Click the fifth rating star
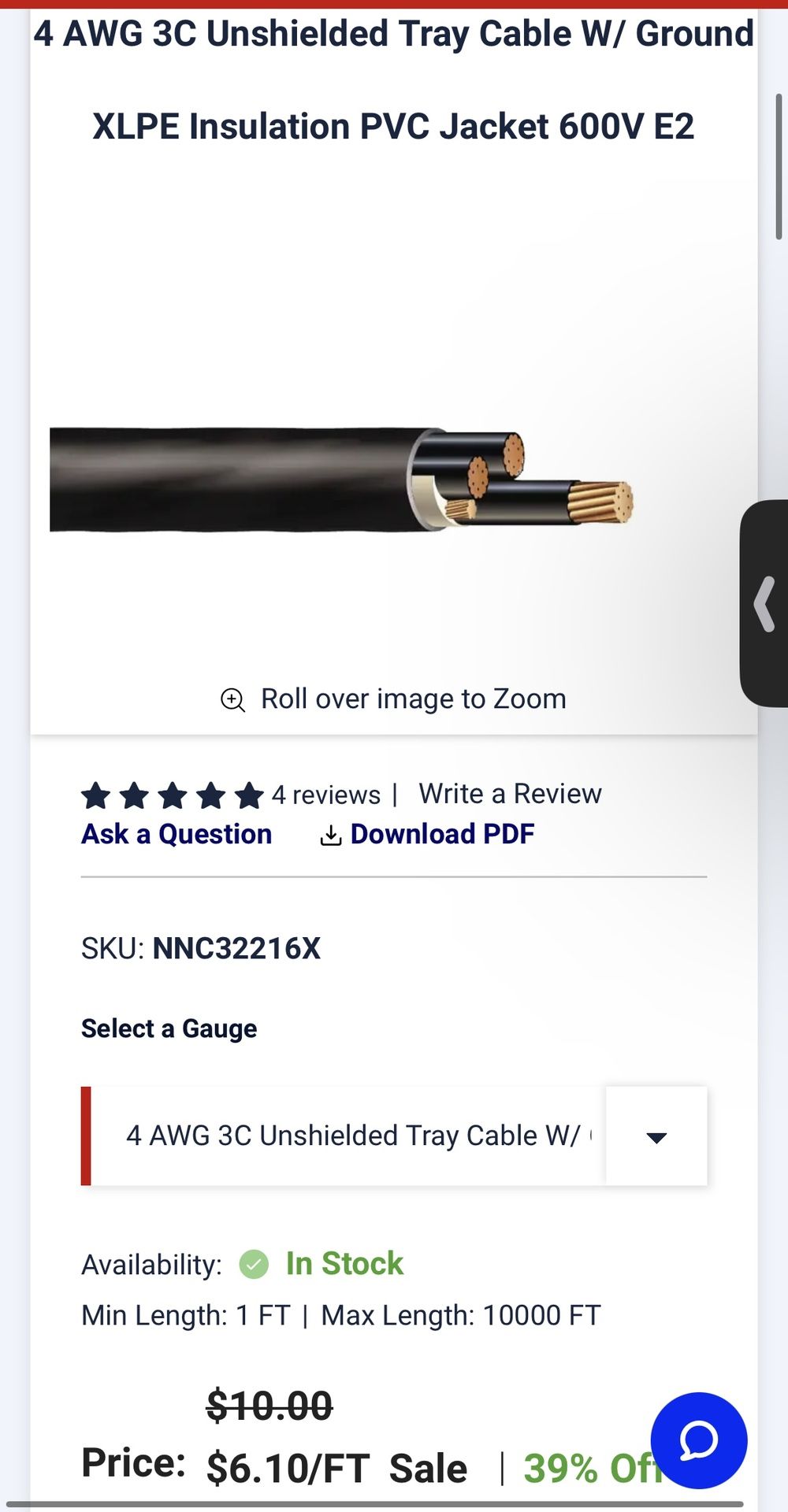 (x=249, y=795)
